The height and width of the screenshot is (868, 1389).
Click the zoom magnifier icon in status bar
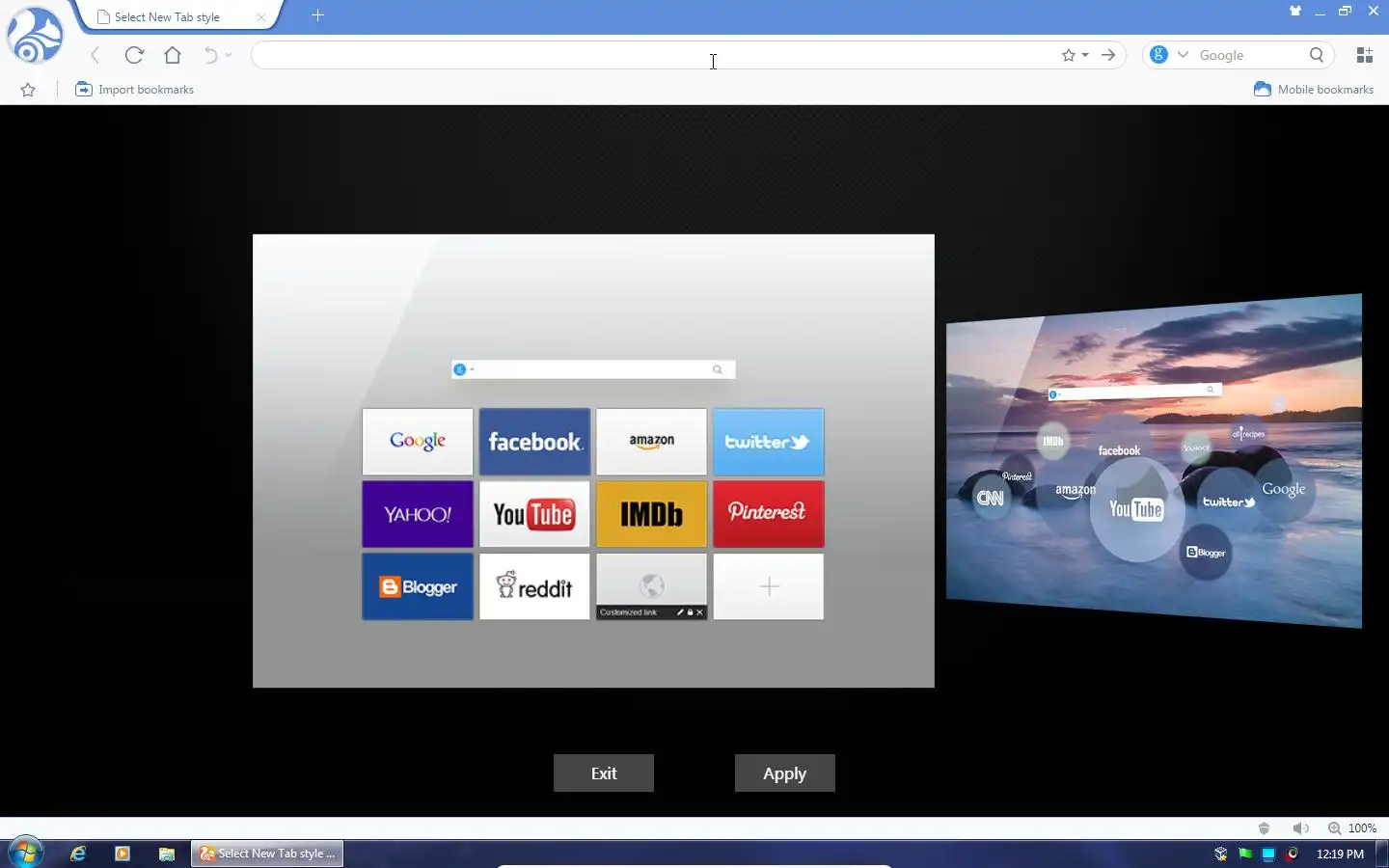1334,828
